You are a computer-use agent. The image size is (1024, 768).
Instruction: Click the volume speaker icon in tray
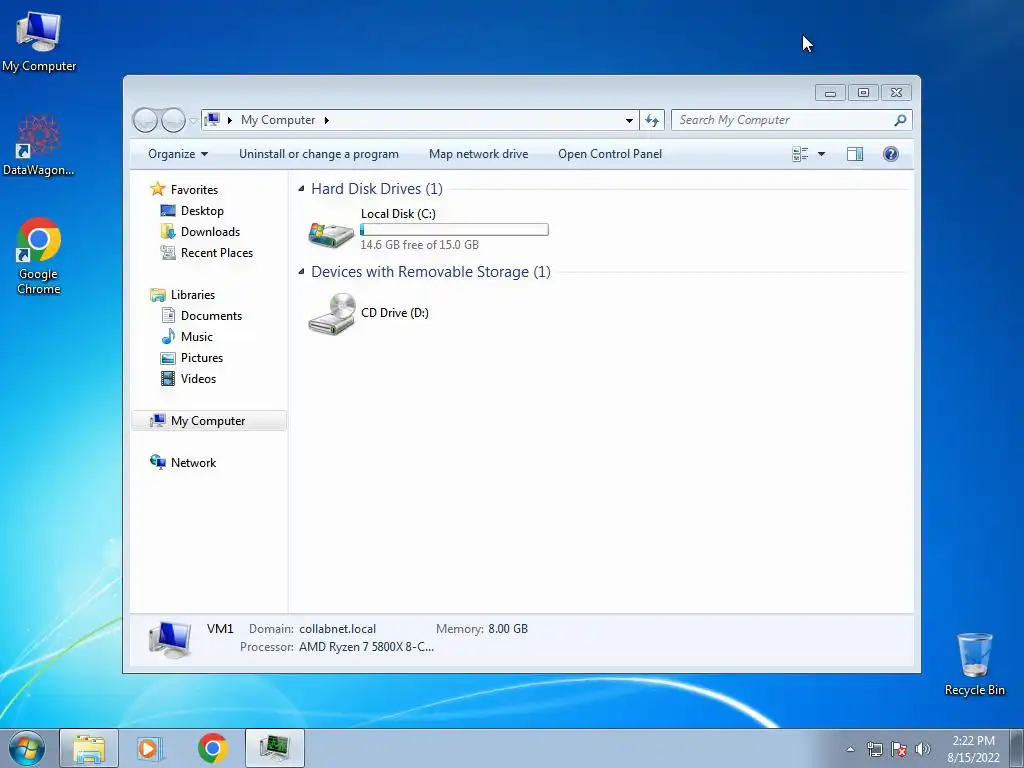tap(922, 749)
